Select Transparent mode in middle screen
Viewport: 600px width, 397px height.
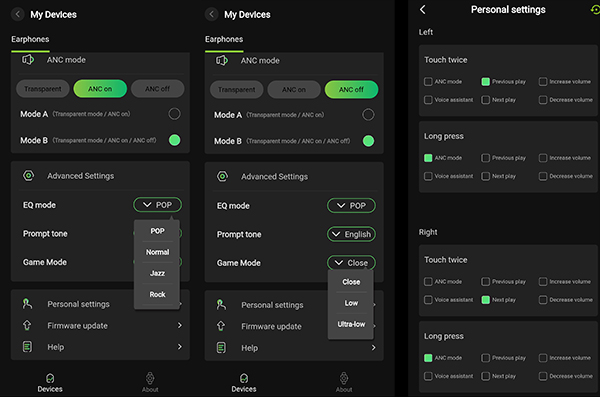point(236,90)
